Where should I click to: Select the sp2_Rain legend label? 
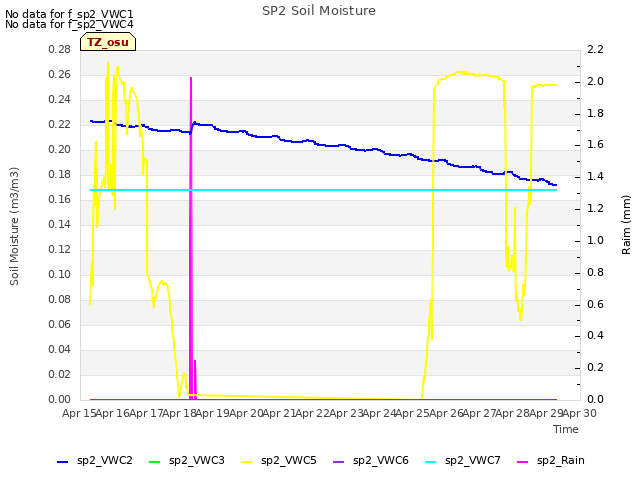561,461
